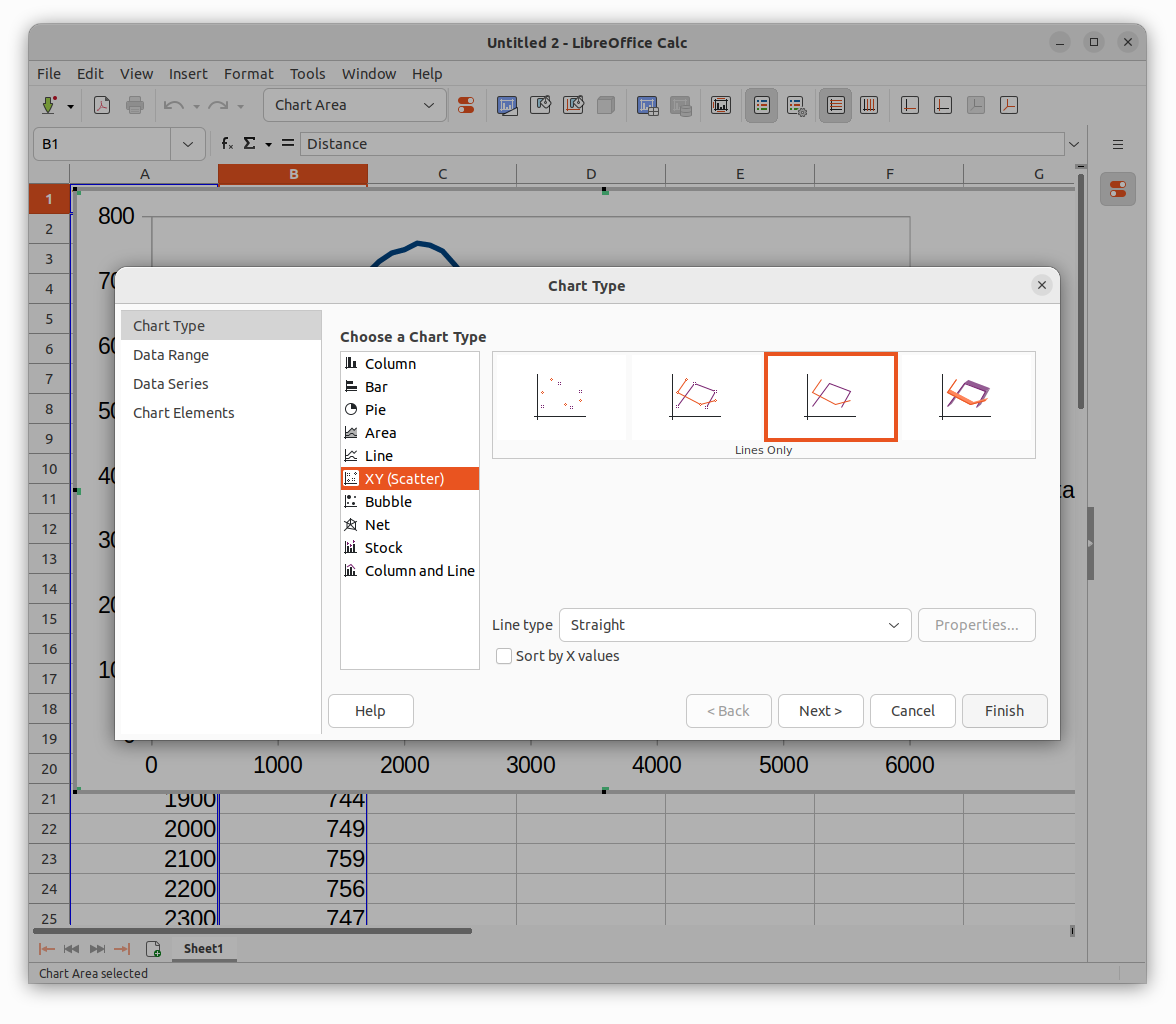Go to Data Series wizard step
The width and height of the screenshot is (1176, 1024).
(x=220, y=384)
